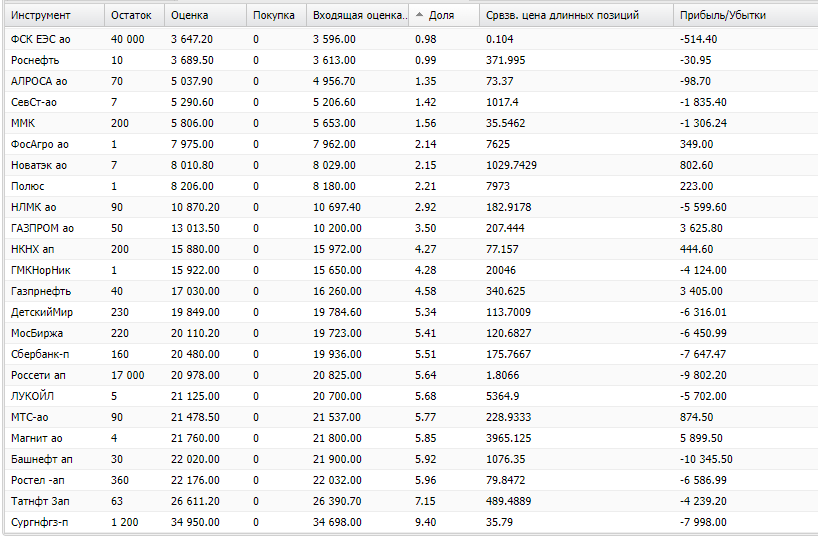Screen dimensions: 818x536
Task: Sort by Срвзв. цена длинных позиций header
Action: pyautogui.click(x=576, y=15)
